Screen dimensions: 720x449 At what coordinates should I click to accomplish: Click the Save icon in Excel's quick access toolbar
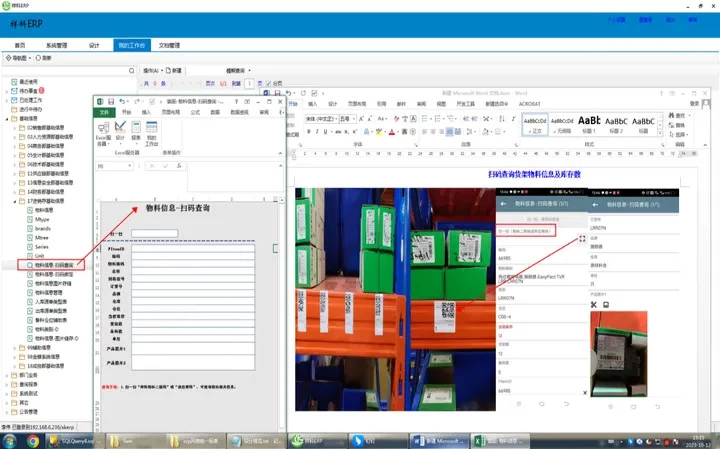109,101
